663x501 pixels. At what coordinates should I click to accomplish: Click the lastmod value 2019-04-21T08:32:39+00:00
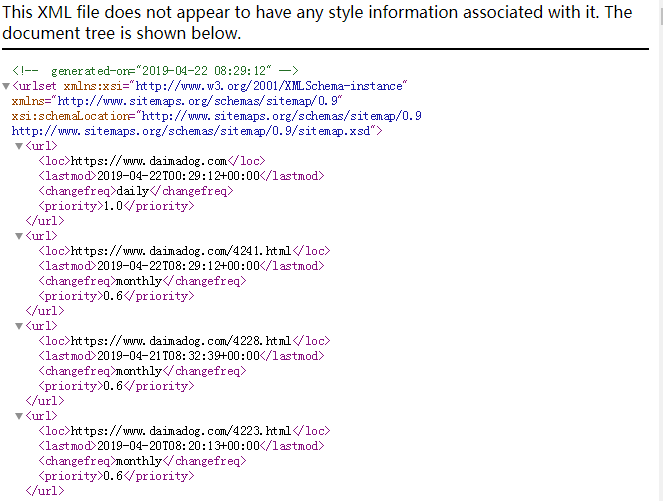click(178, 356)
